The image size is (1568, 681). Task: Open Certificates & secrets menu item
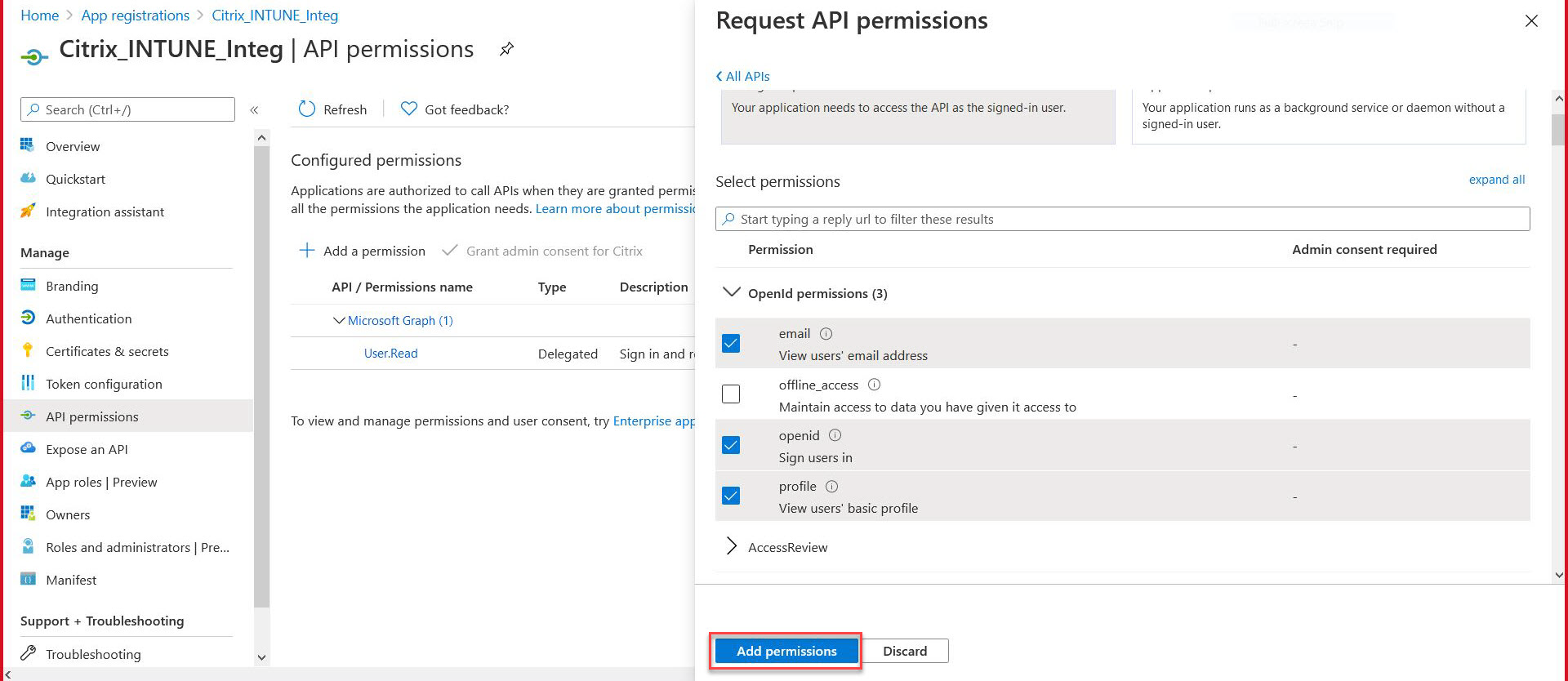click(x=107, y=351)
